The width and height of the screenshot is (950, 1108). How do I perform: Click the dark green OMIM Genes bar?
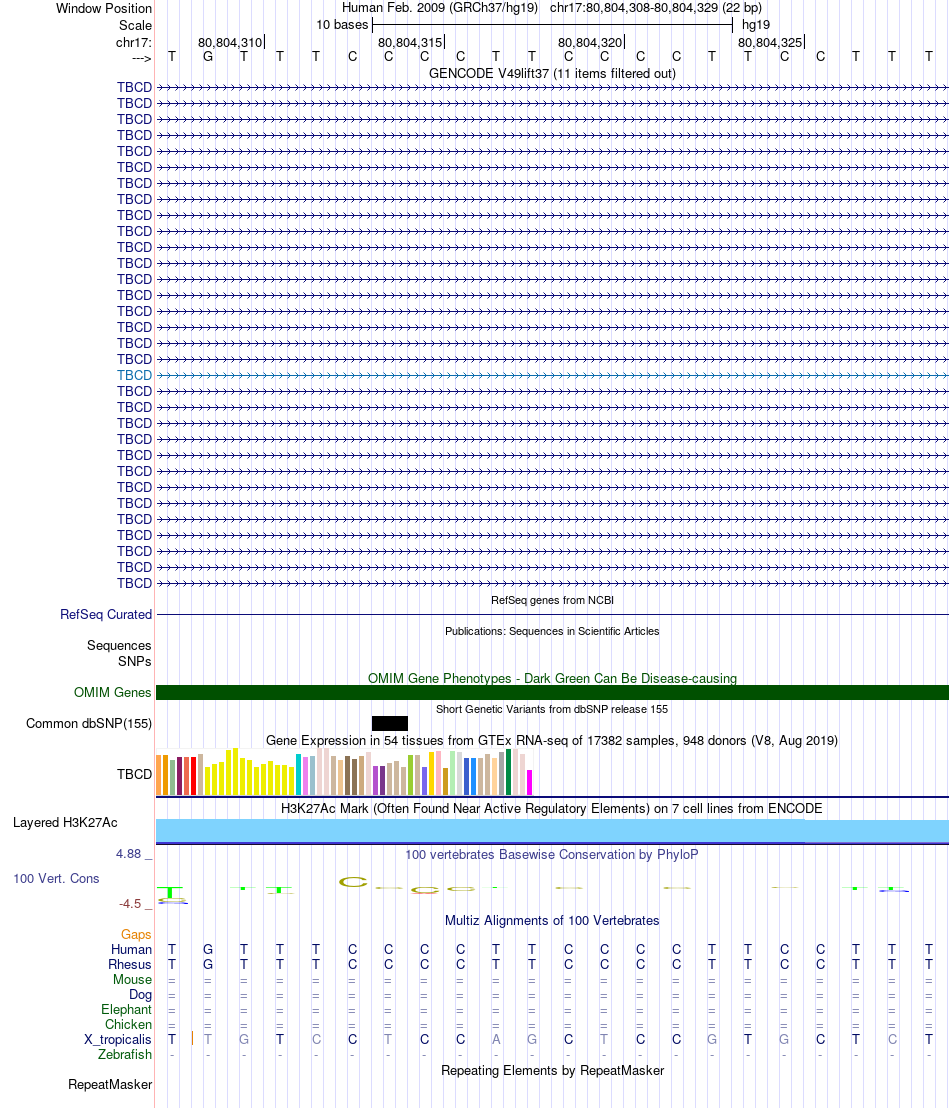pos(552,692)
